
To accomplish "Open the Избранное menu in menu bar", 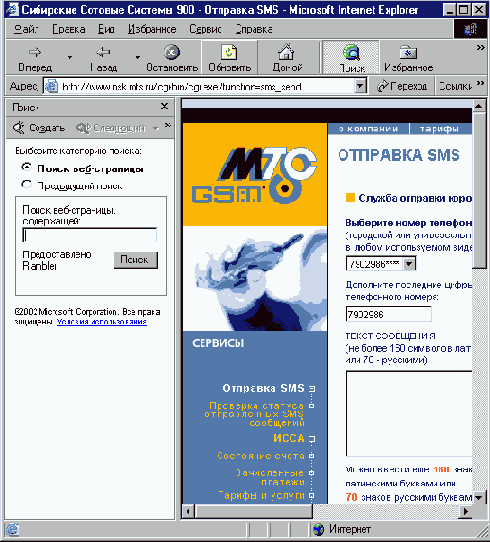I will pyautogui.click(x=152, y=29).
